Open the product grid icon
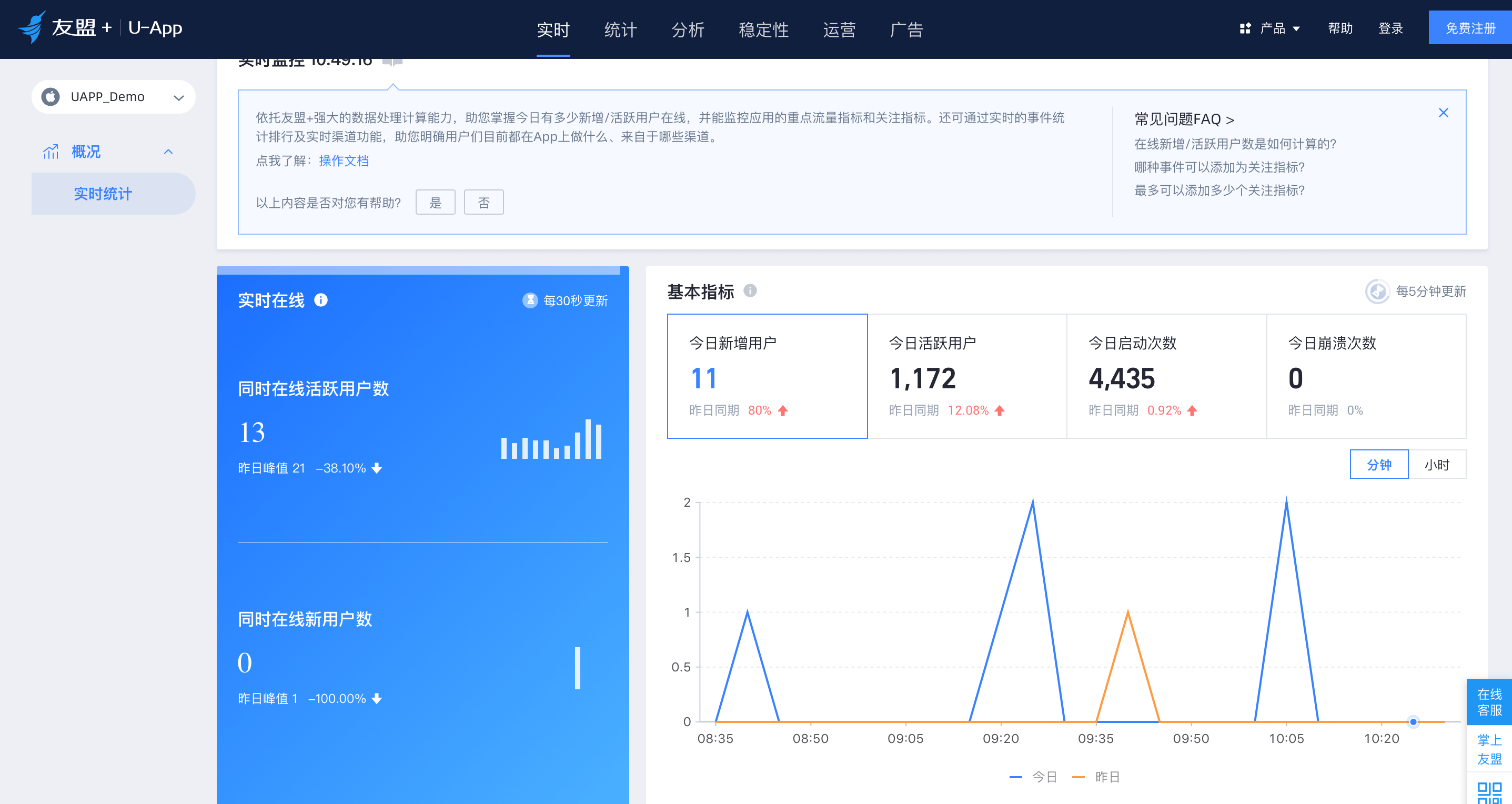This screenshot has width=1512, height=804. click(1245, 28)
